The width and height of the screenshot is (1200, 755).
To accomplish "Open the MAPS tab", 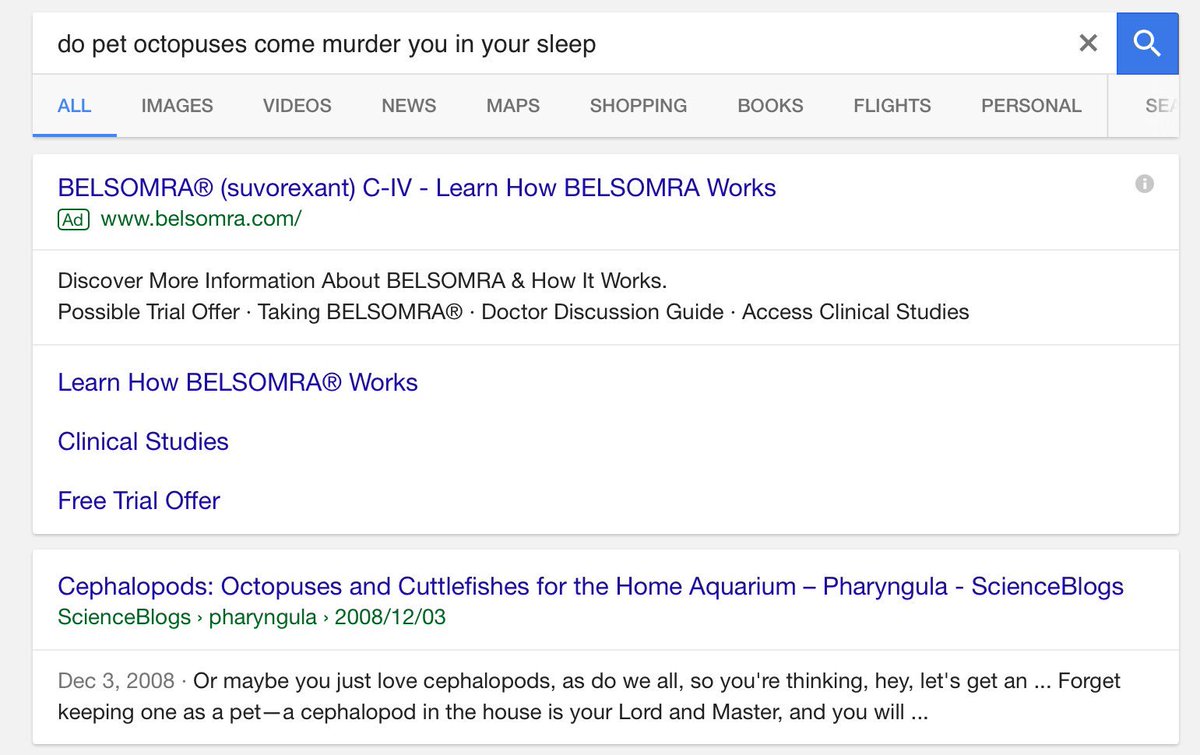I will point(513,105).
